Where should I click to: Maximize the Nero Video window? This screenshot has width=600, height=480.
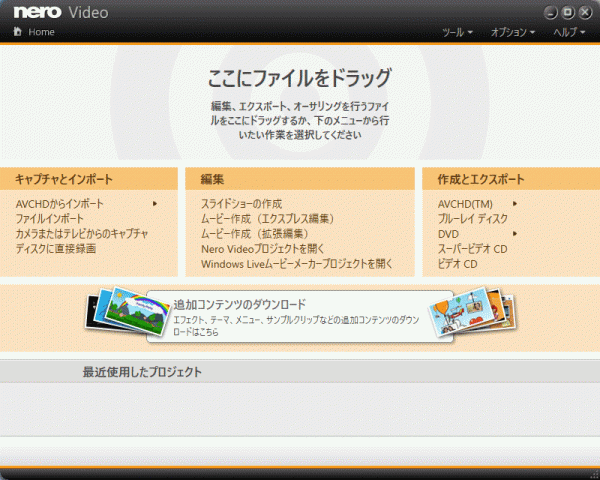[568, 13]
